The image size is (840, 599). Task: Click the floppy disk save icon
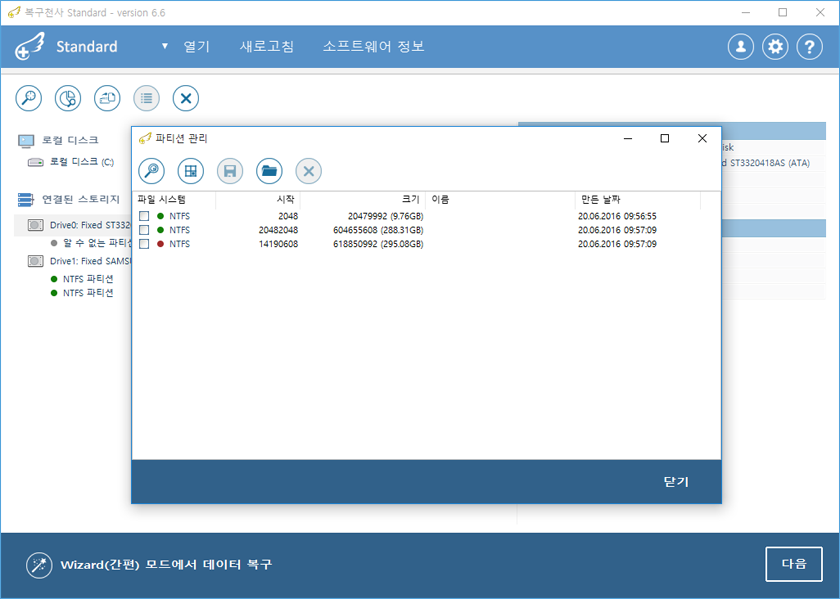(230, 171)
